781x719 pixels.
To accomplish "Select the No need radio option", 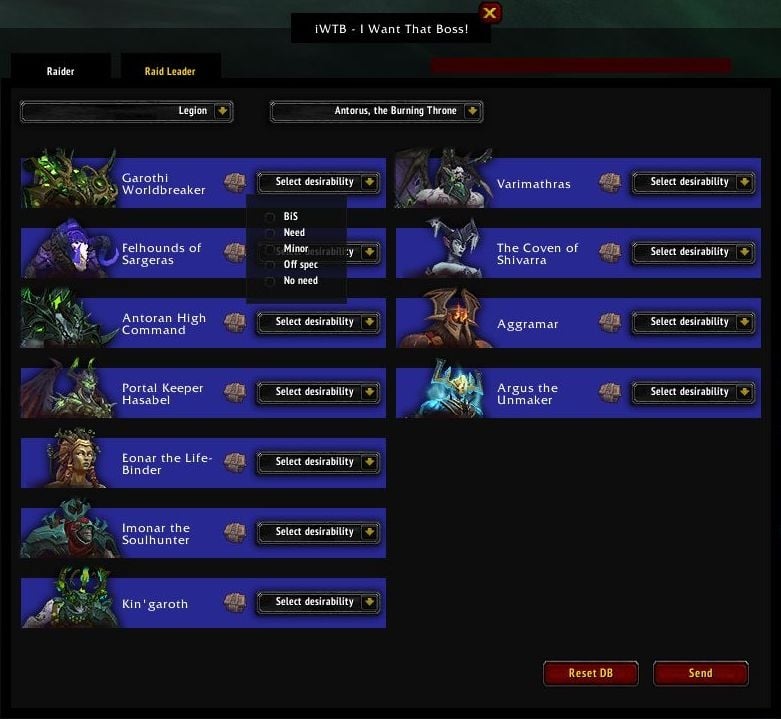I will [x=269, y=281].
